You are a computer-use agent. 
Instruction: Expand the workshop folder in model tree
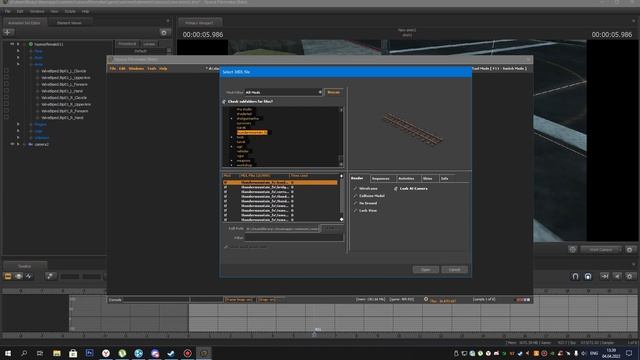(x=231, y=165)
